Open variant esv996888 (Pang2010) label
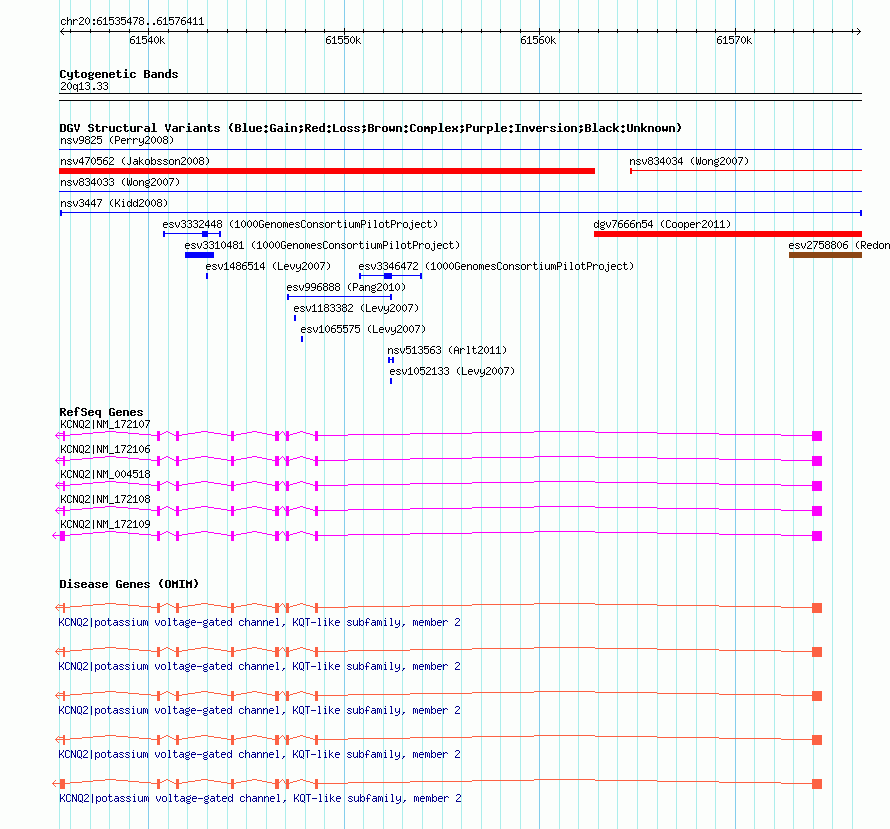This screenshot has width=890, height=829. tap(346, 287)
